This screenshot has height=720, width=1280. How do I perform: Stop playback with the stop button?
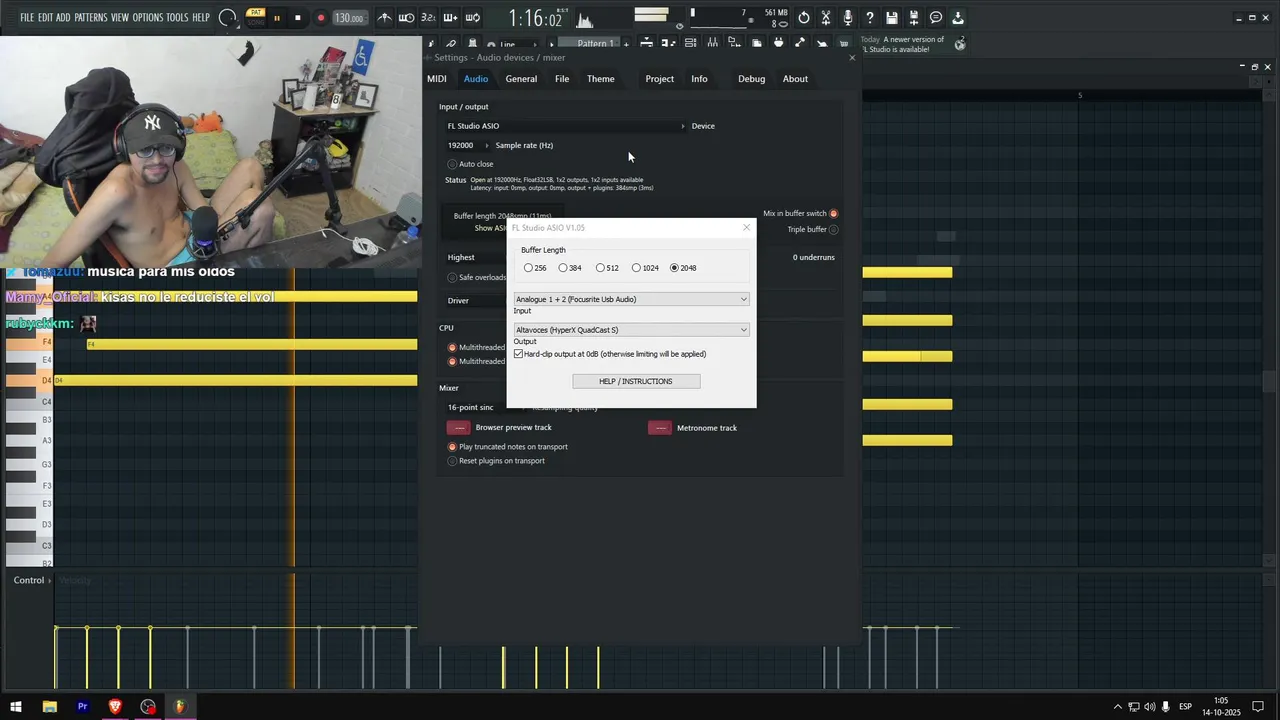[298, 18]
